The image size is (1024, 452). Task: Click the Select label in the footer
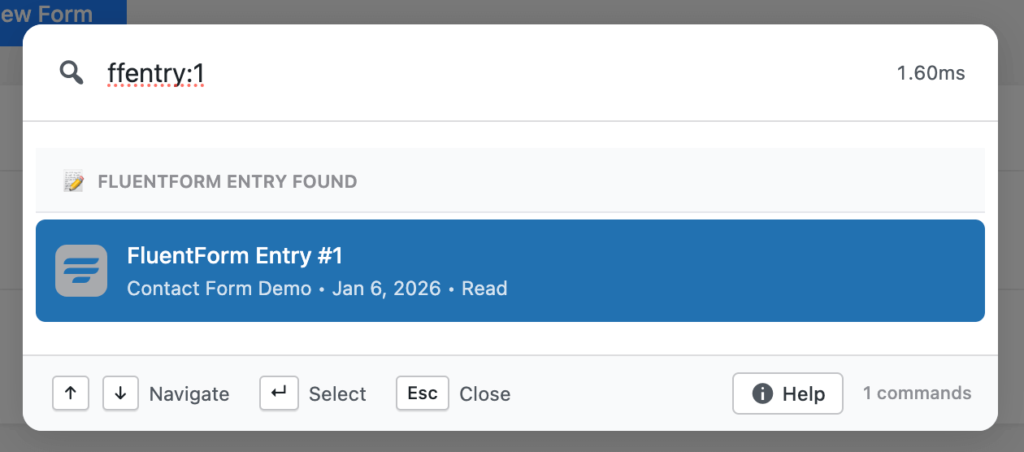pos(337,394)
